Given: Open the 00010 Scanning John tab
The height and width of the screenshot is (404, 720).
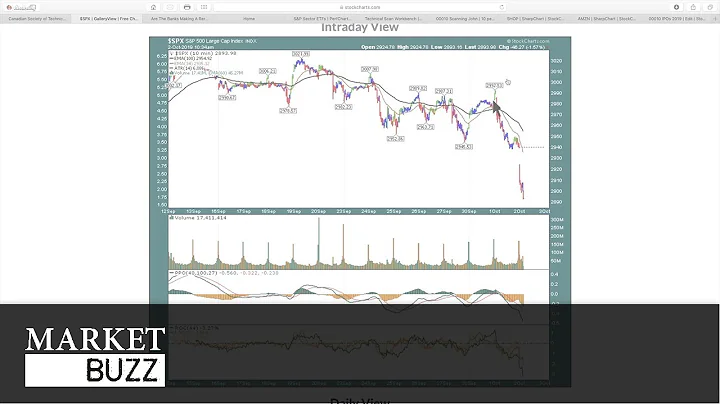Looking at the screenshot, I should coord(464,19).
